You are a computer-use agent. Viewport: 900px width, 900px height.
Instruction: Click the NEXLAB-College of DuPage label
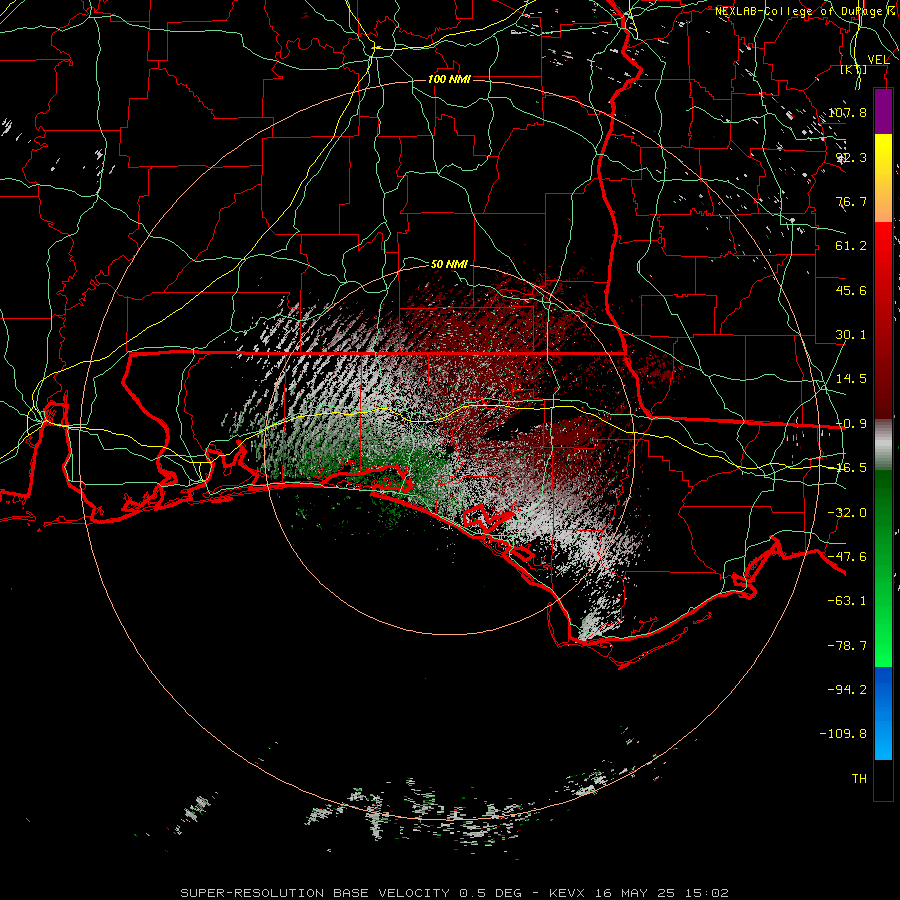[804, 11]
